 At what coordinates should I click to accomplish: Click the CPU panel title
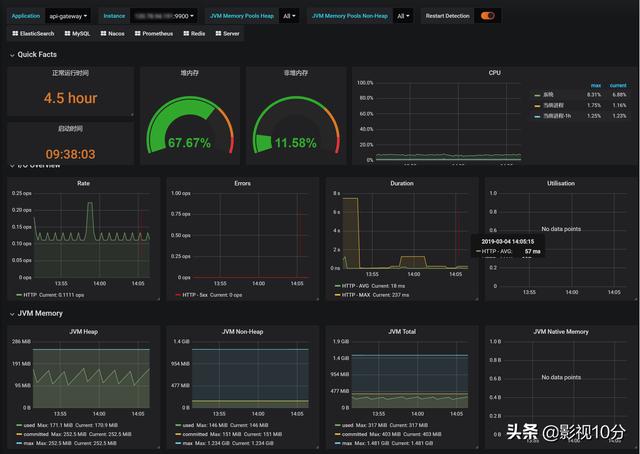click(494, 73)
